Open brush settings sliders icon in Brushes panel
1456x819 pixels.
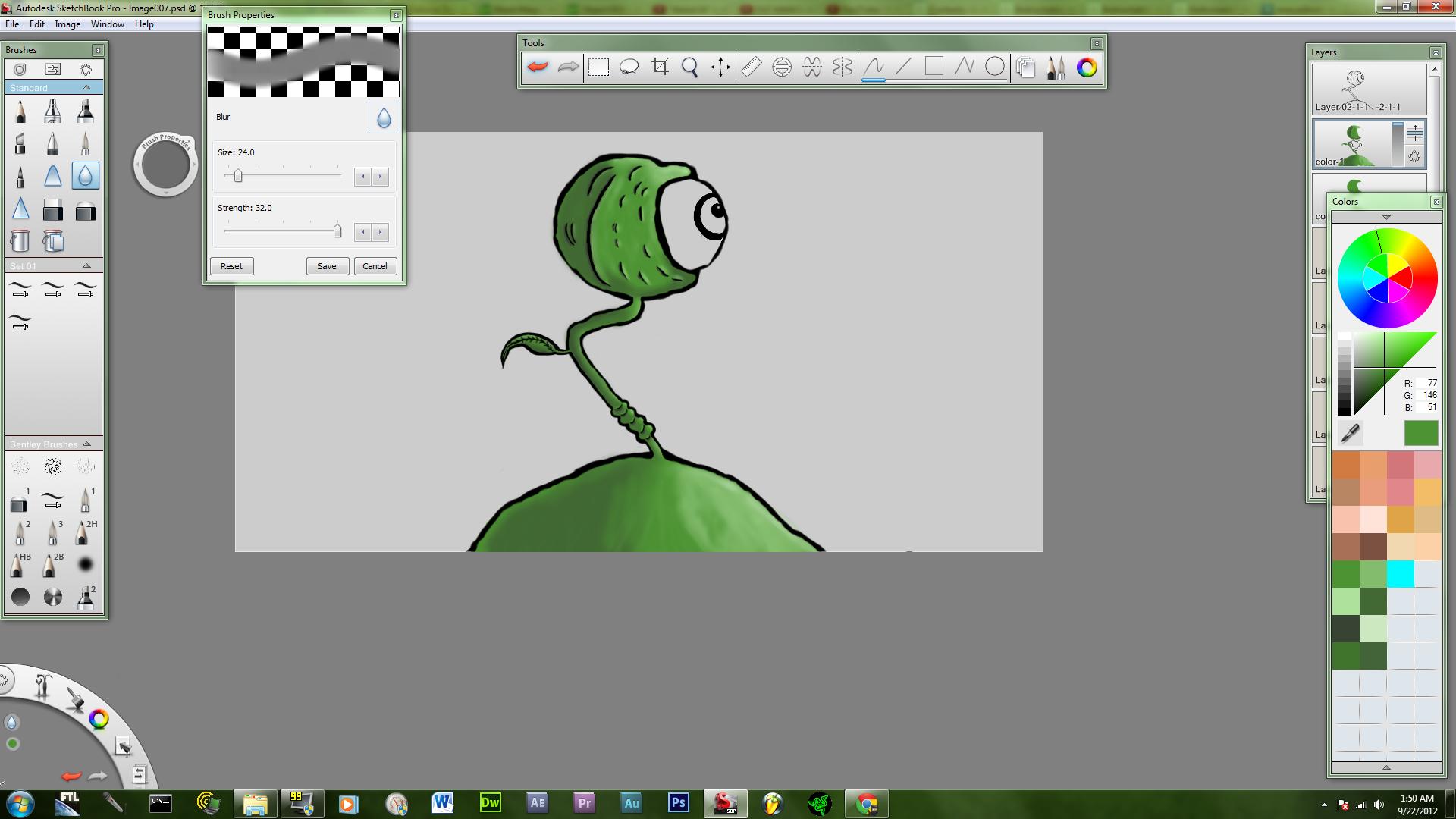point(53,69)
